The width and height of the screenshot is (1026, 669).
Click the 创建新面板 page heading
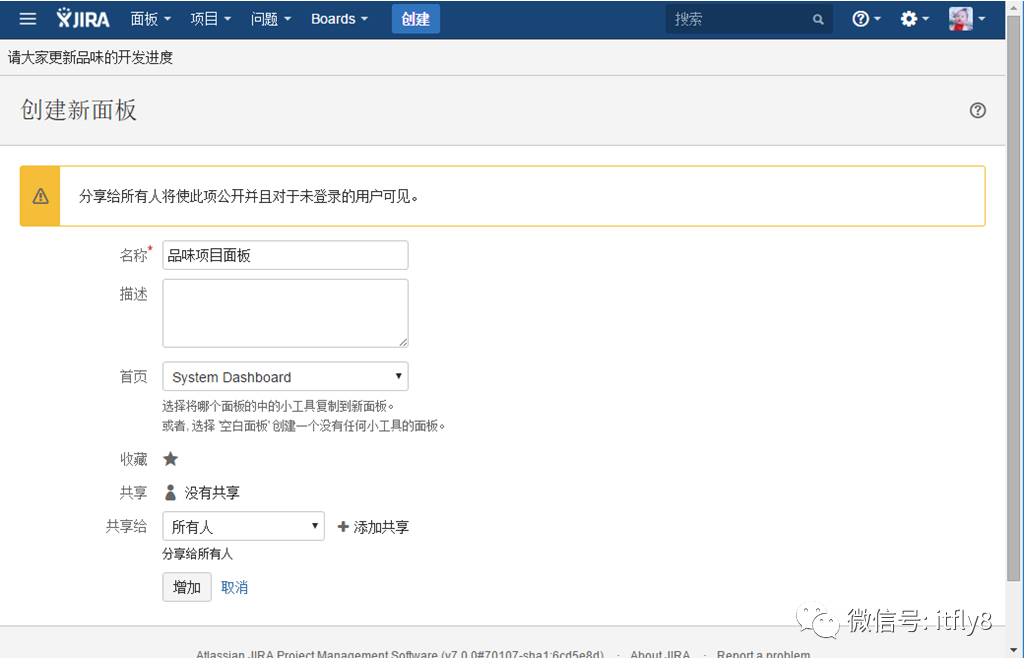(x=79, y=110)
